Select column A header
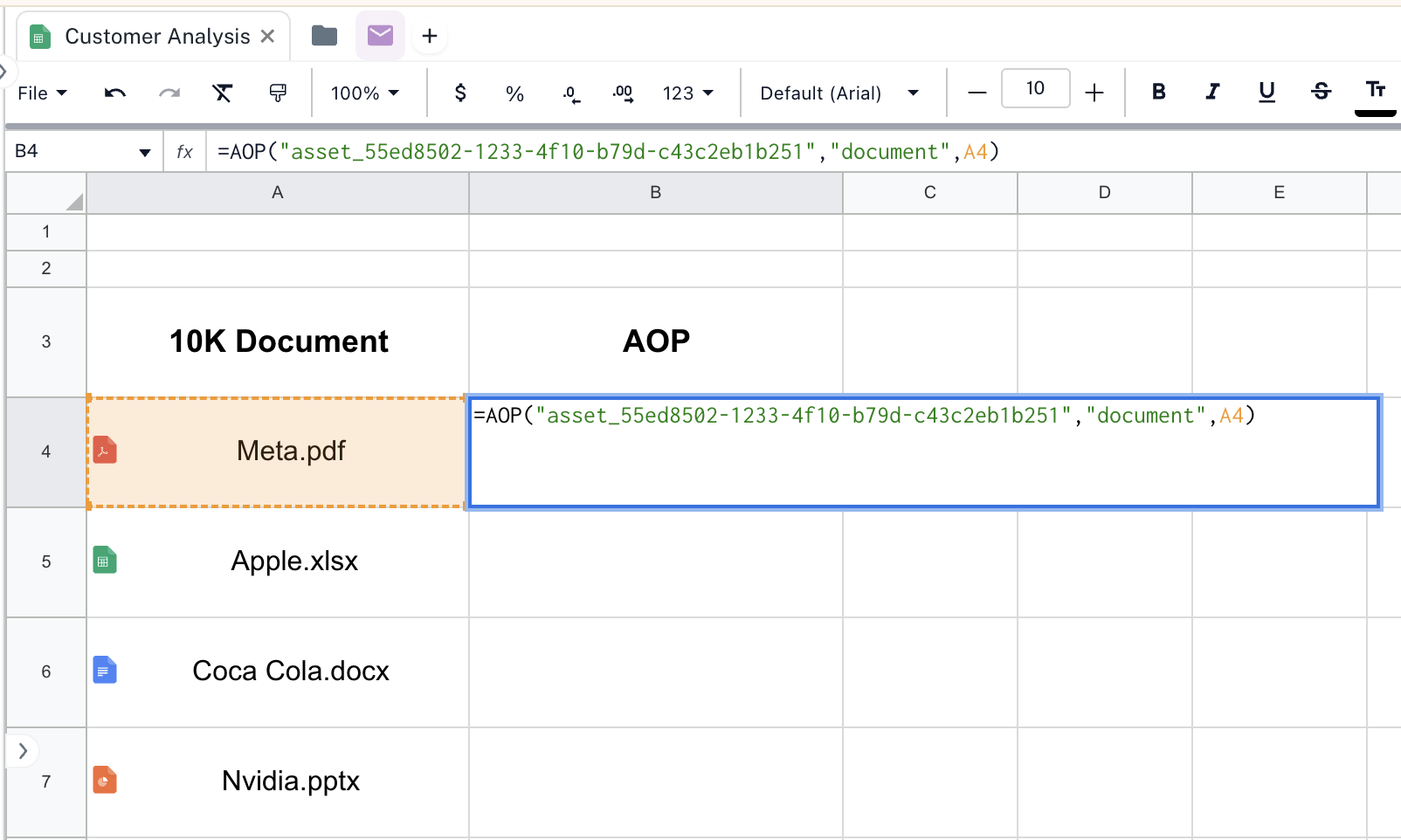This screenshot has height=840, width=1401. (x=278, y=193)
